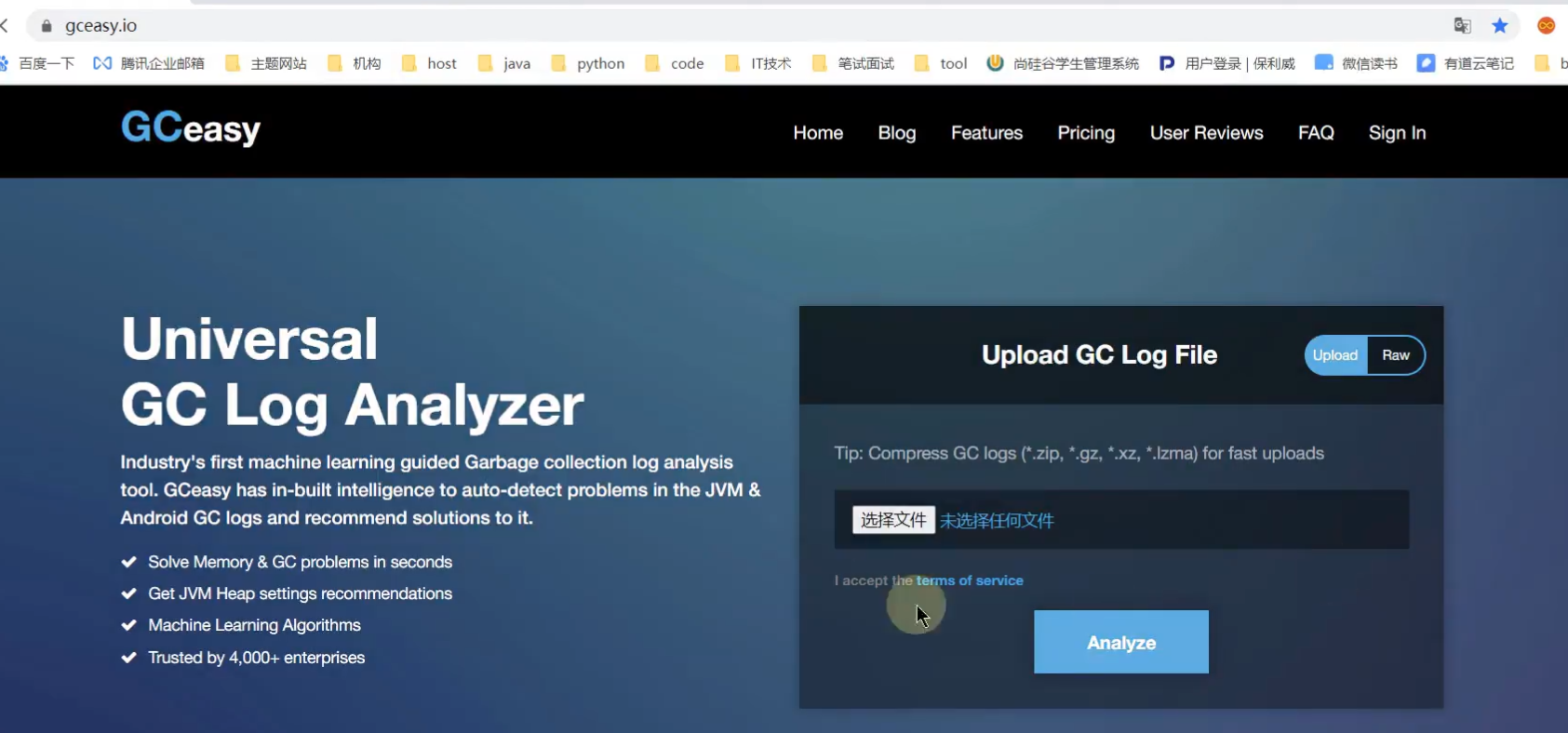Switch the log input mode to Raw
The height and width of the screenshot is (733, 1568).
(x=1396, y=355)
